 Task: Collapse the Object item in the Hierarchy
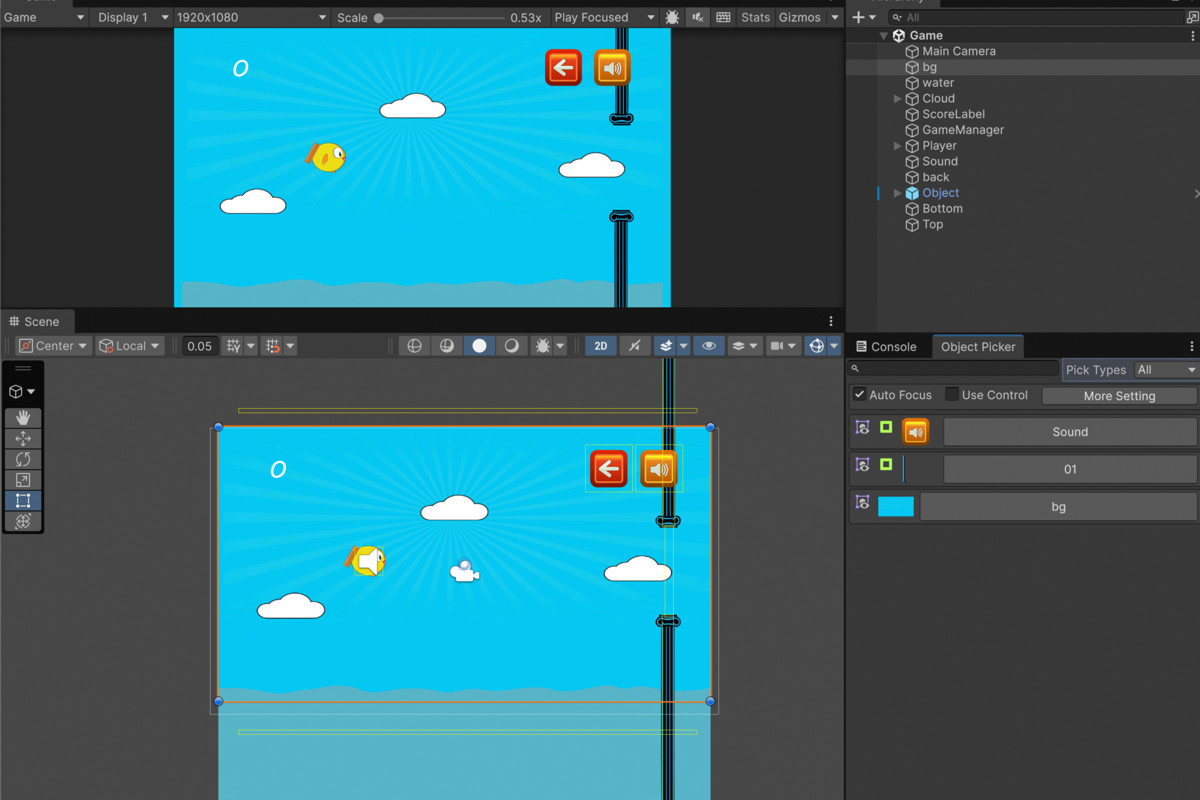coord(897,192)
